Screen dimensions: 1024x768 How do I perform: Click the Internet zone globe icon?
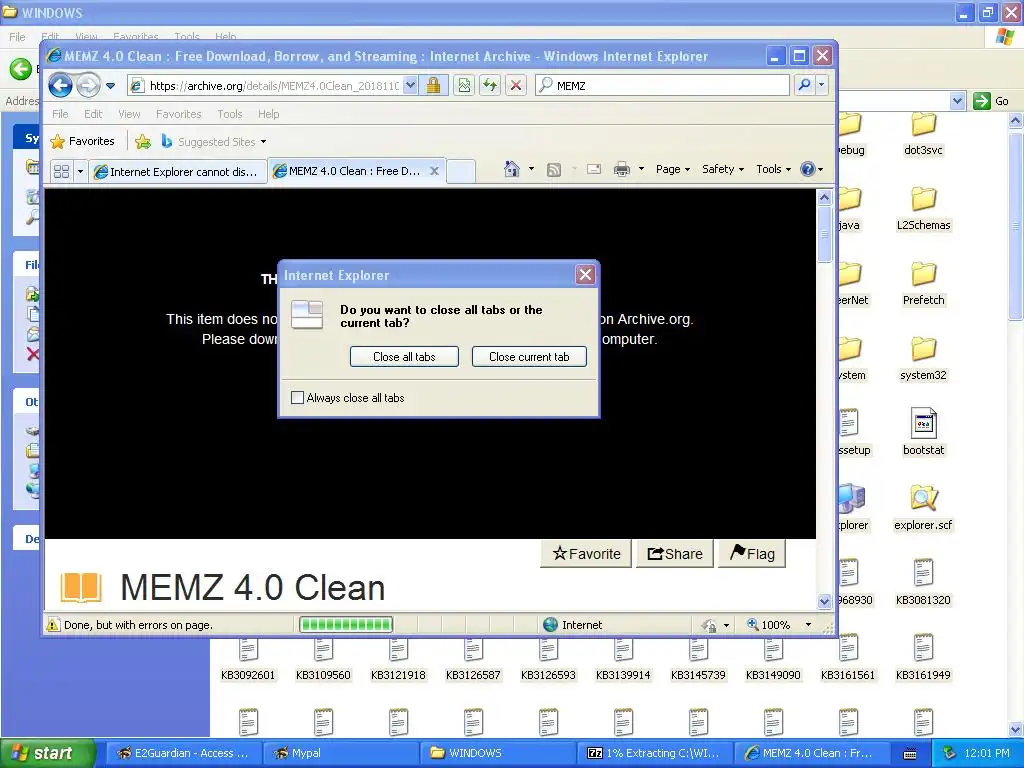point(550,625)
